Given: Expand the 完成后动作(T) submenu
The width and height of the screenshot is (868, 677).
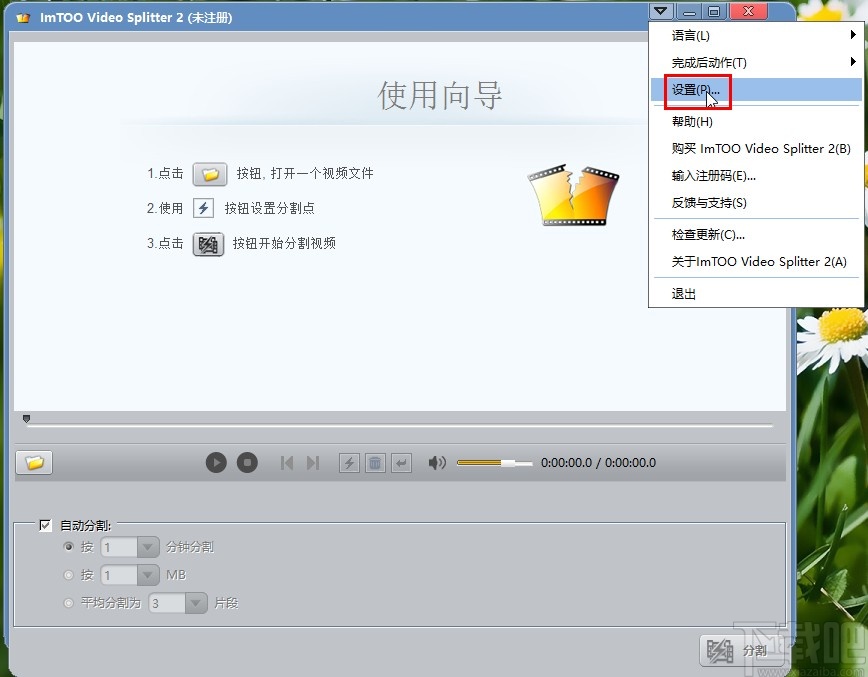Looking at the screenshot, I should (757, 63).
